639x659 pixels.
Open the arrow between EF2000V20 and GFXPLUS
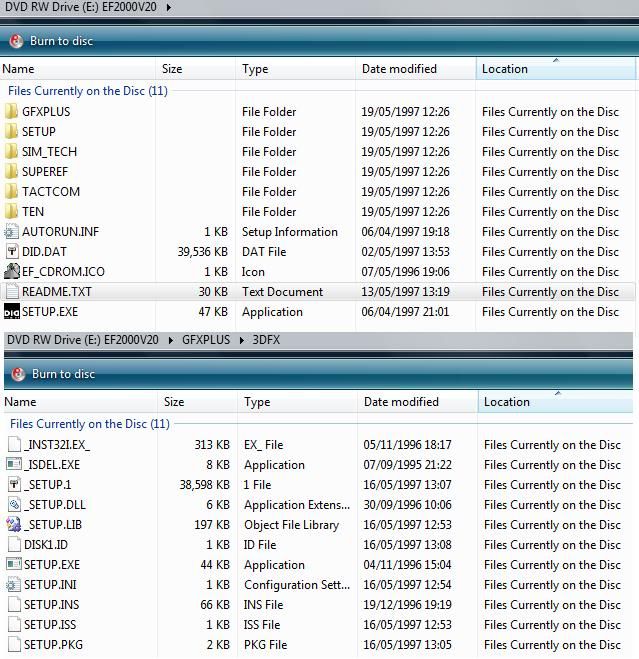coord(170,340)
